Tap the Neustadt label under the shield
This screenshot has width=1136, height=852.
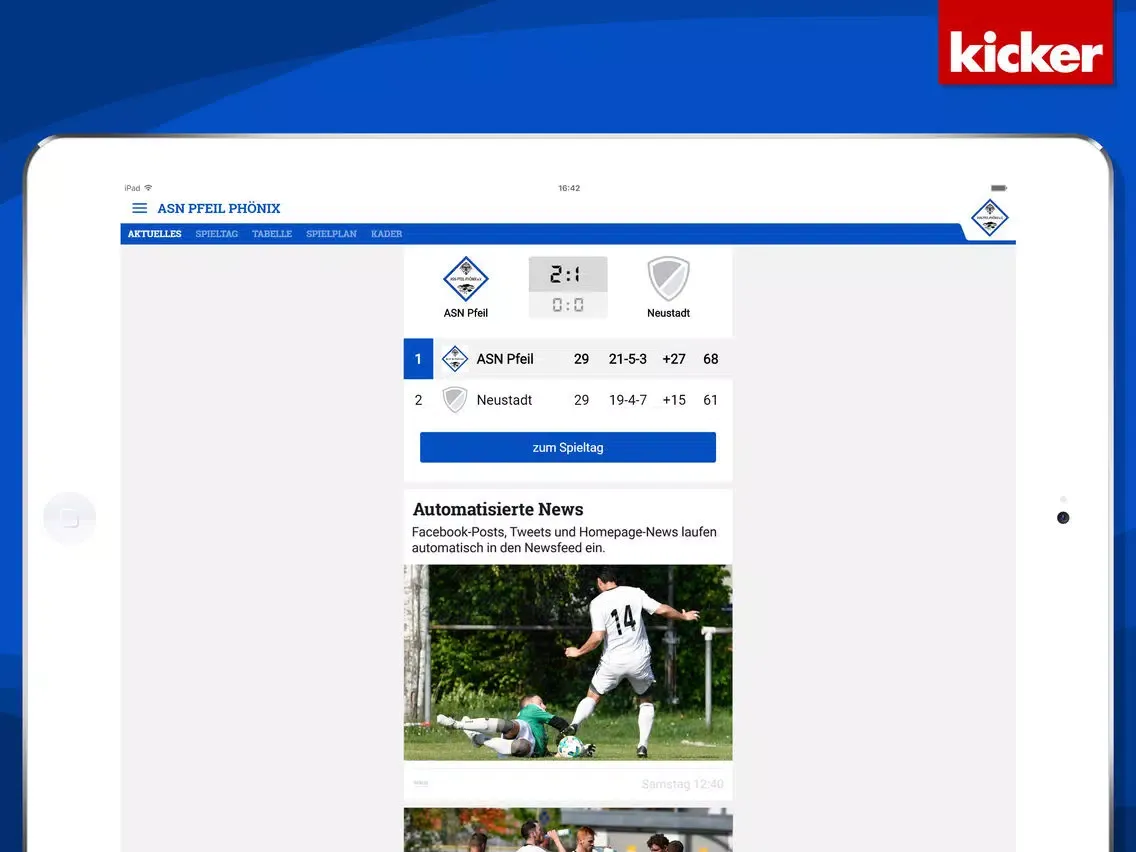pyautogui.click(x=668, y=313)
